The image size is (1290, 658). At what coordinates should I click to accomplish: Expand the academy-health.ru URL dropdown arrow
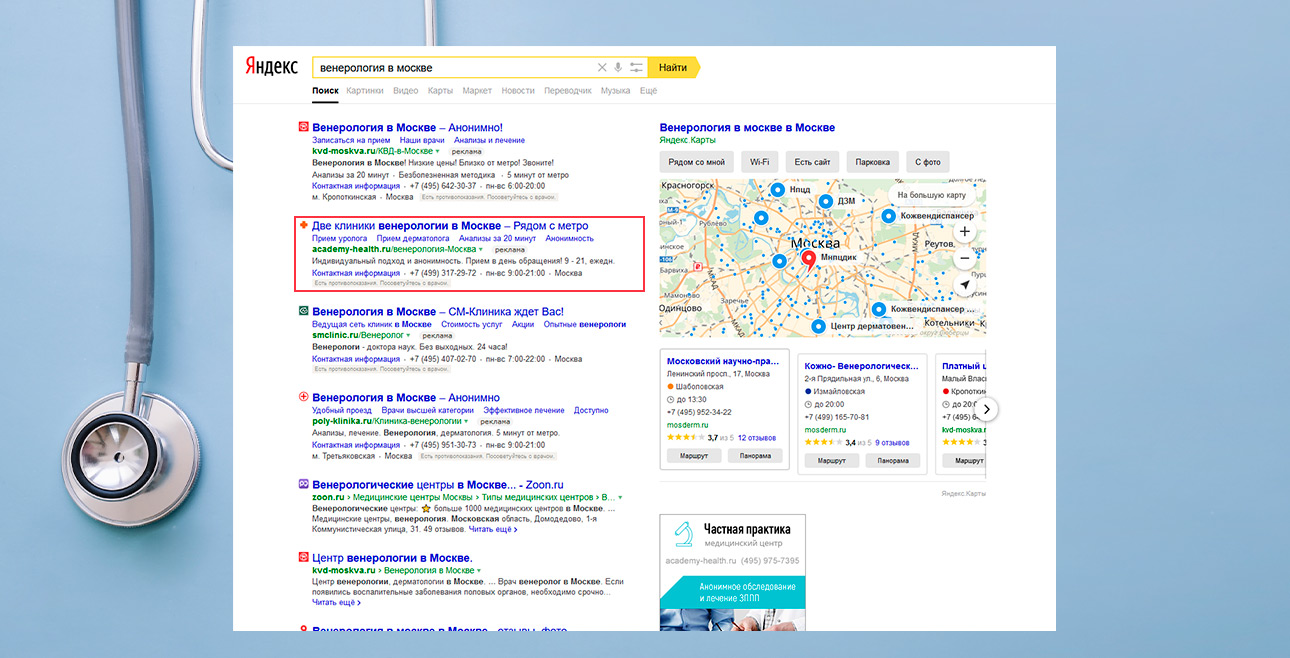click(481, 250)
